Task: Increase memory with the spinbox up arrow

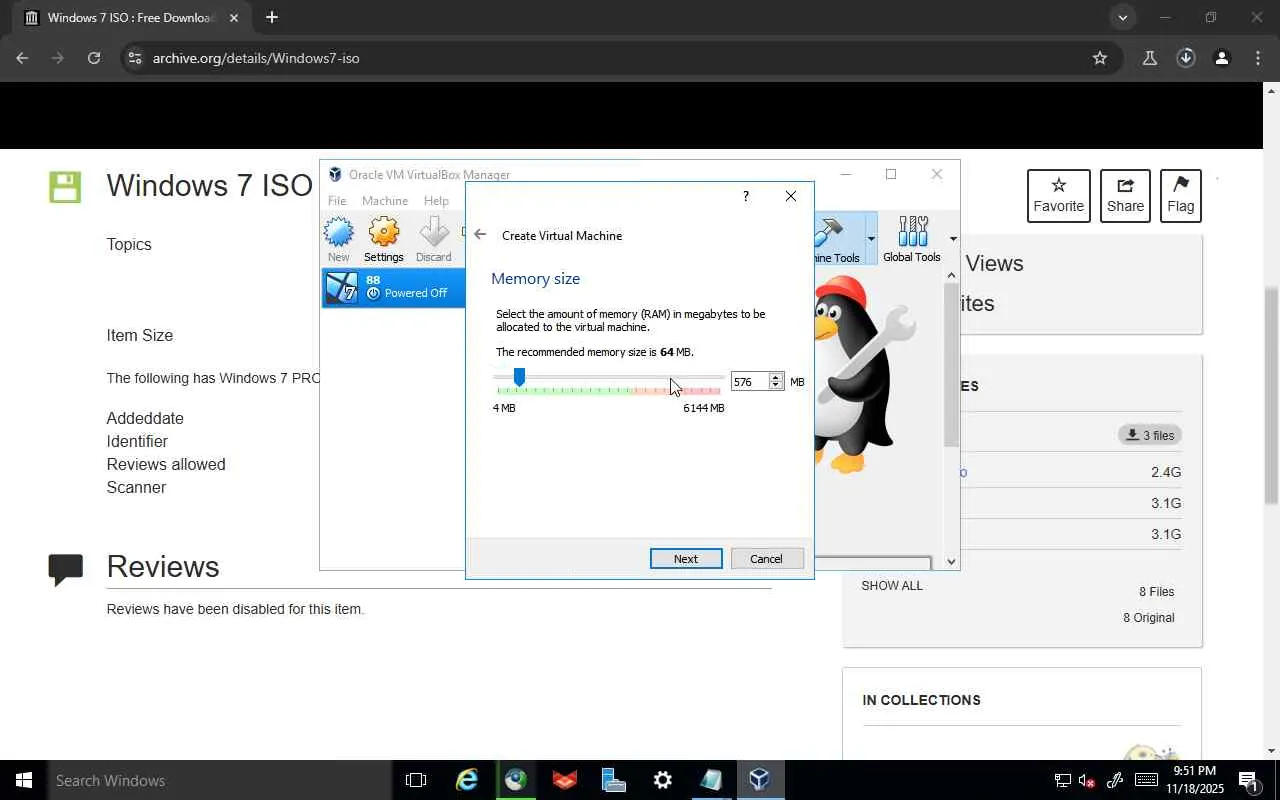Action: [x=775, y=377]
